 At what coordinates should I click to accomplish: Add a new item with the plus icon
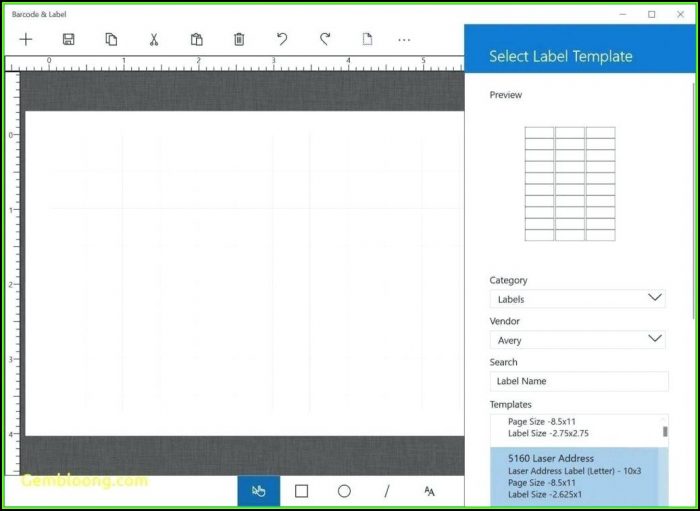point(26,39)
